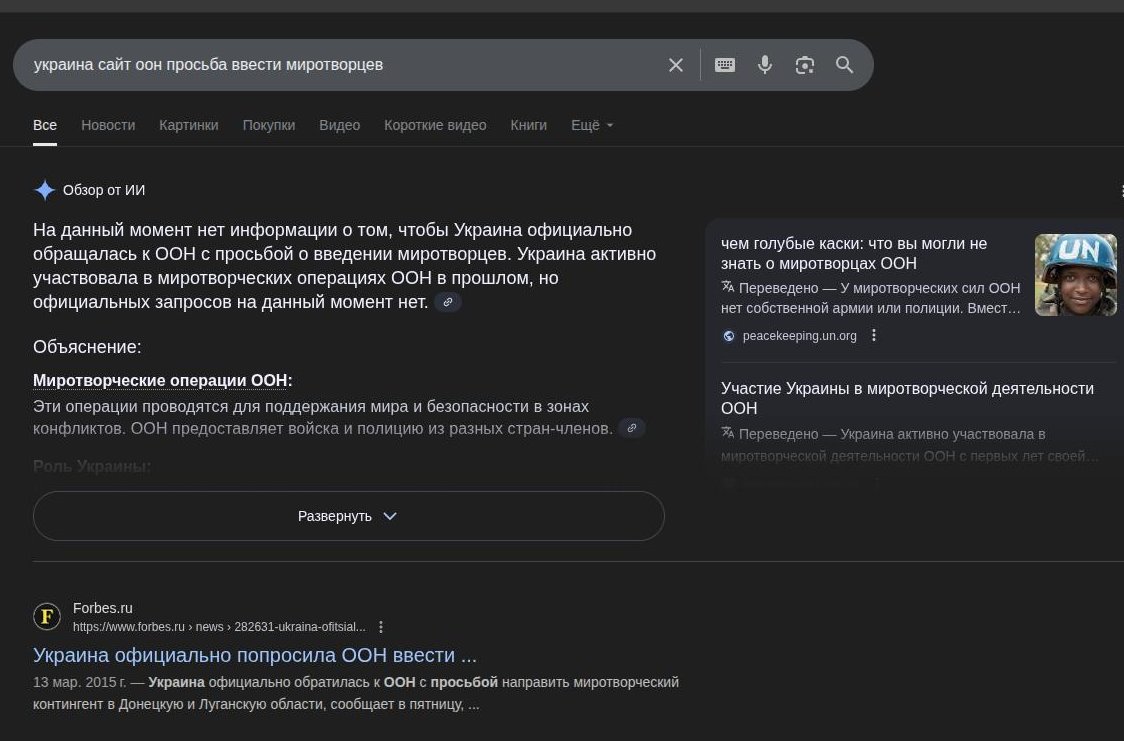Clear the search query with X icon
The height and width of the screenshot is (741, 1124).
(675, 65)
